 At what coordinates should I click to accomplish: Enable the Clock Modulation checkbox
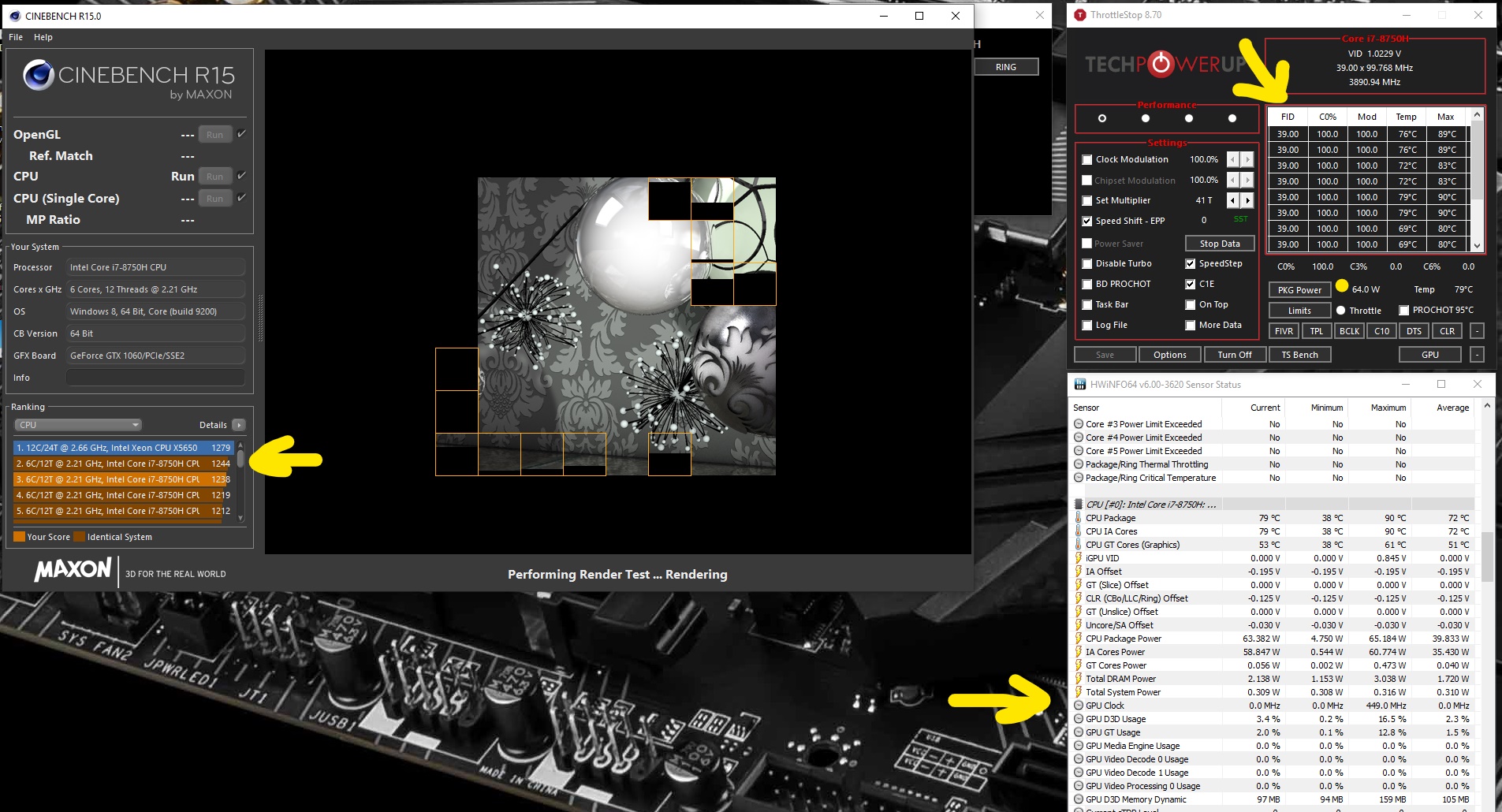(1087, 159)
